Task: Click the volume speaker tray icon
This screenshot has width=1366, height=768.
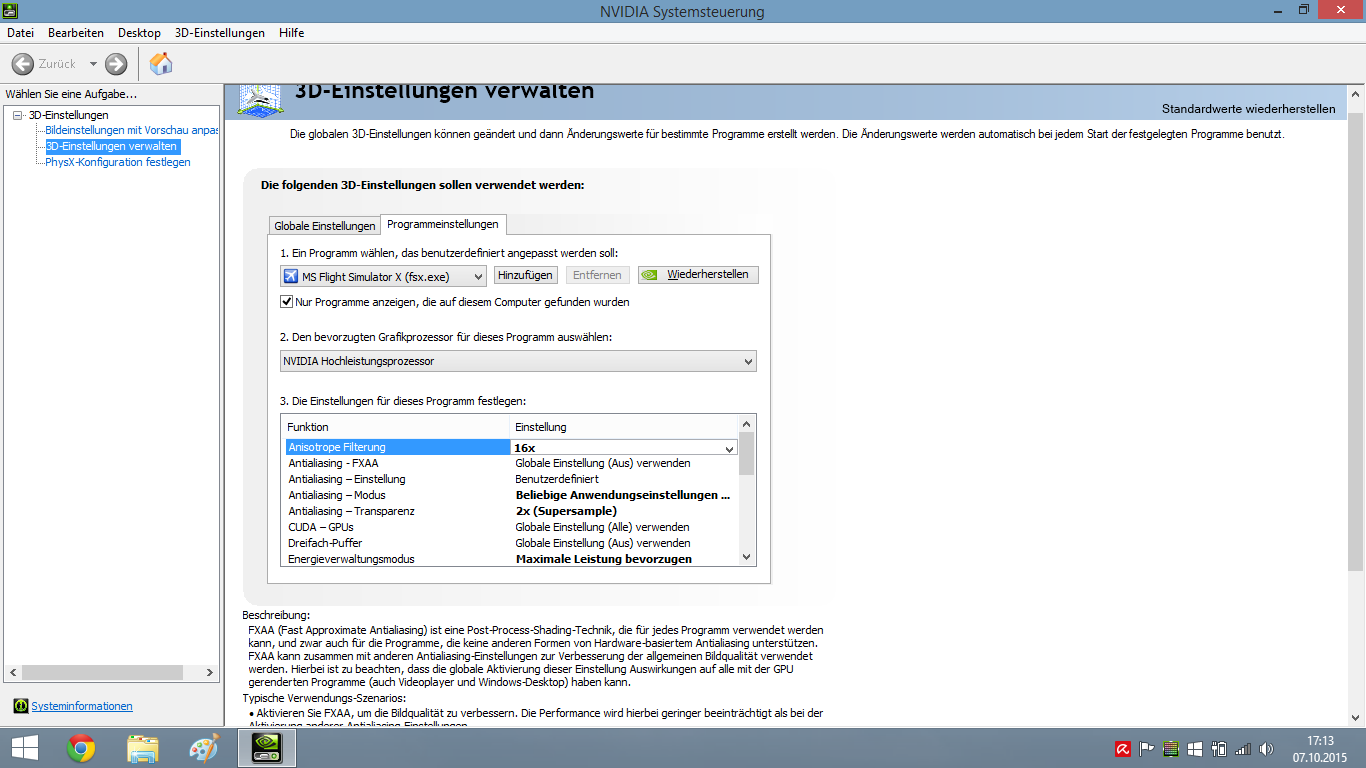Action: click(1267, 748)
